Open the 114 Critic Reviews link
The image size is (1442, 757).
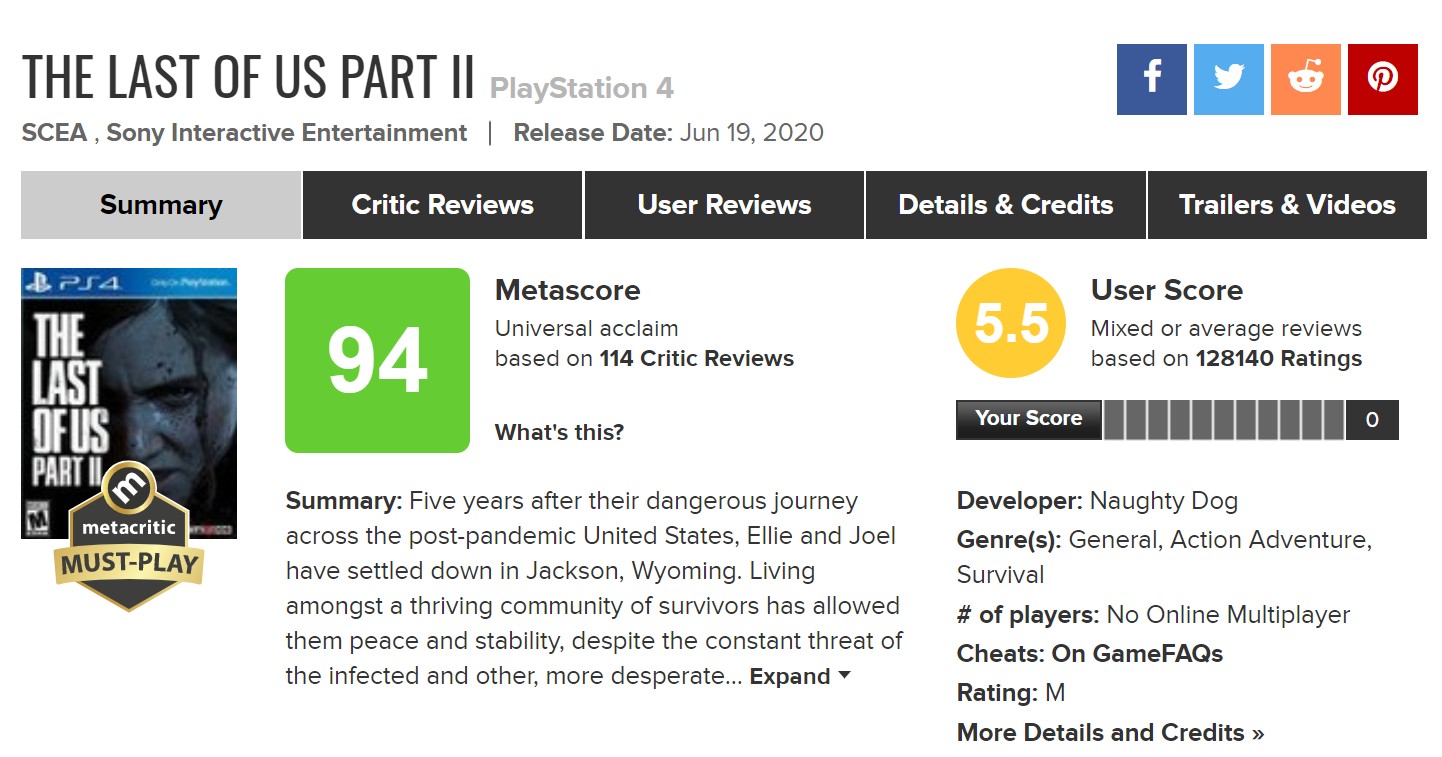click(x=696, y=359)
